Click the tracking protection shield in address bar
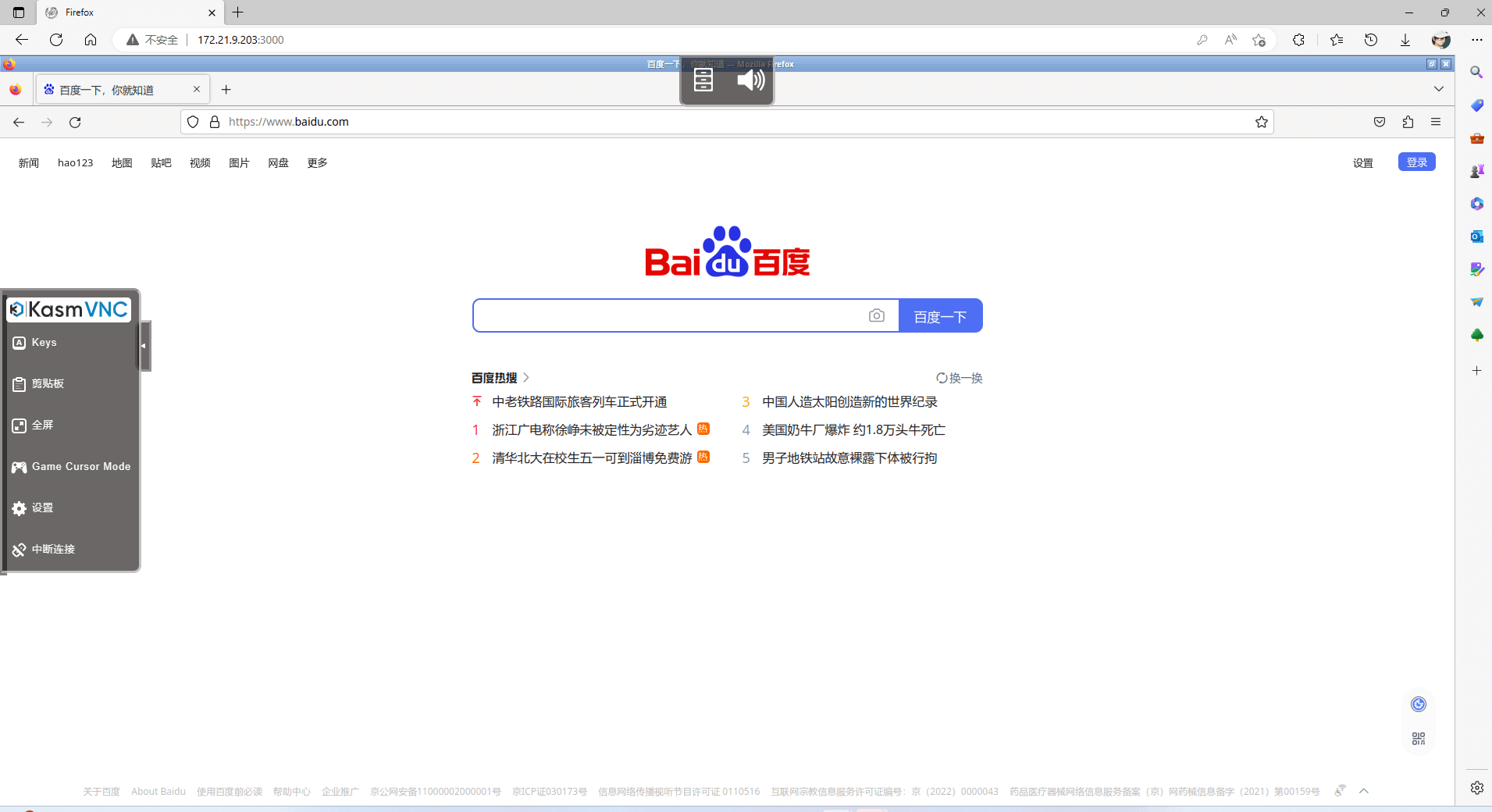 click(x=193, y=122)
